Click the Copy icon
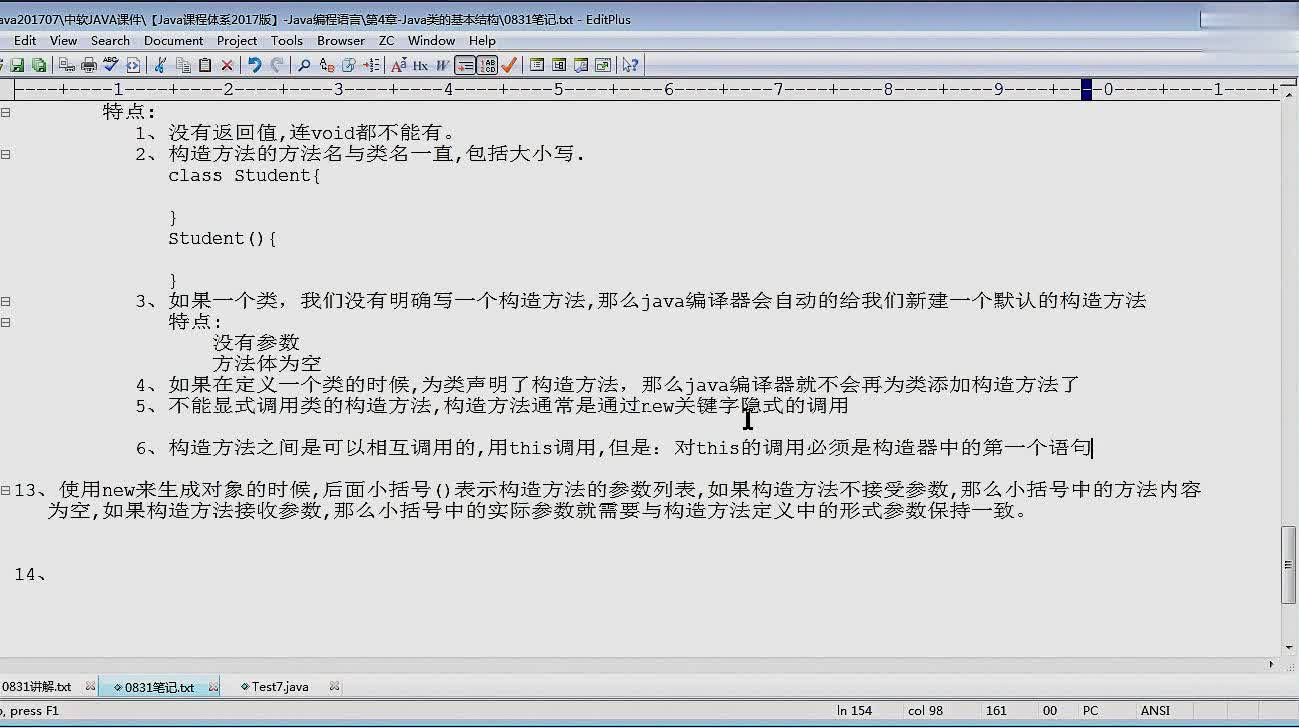1299x728 pixels. [x=183, y=65]
